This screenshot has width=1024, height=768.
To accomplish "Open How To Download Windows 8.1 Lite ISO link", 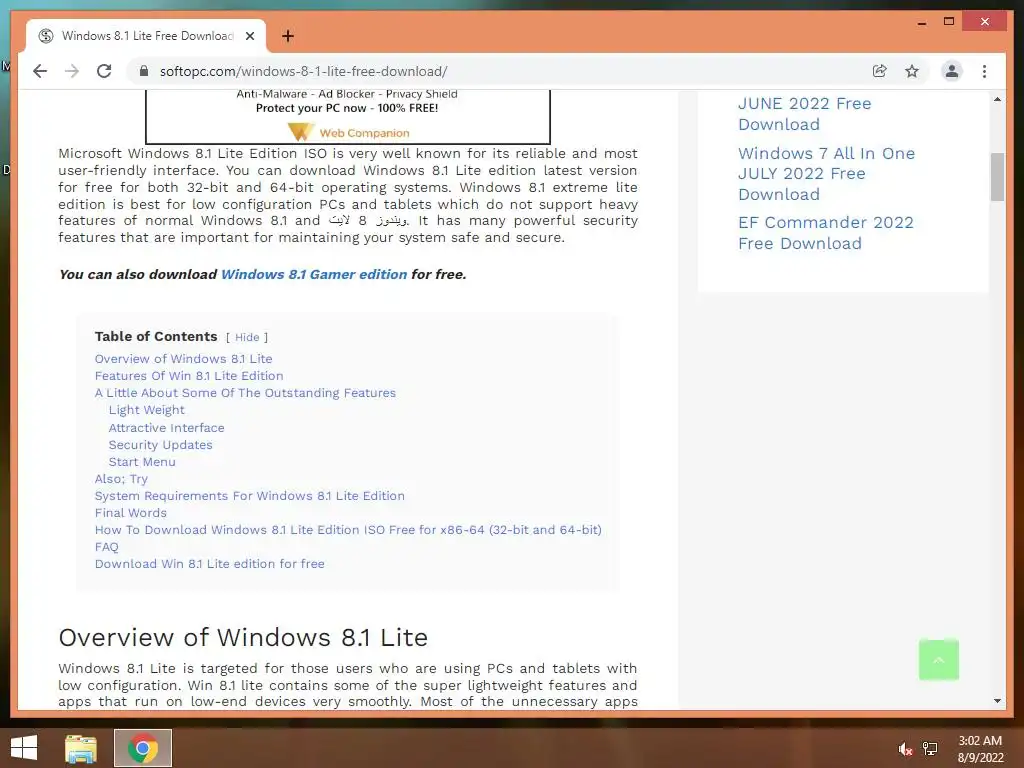I will click(348, 530).
